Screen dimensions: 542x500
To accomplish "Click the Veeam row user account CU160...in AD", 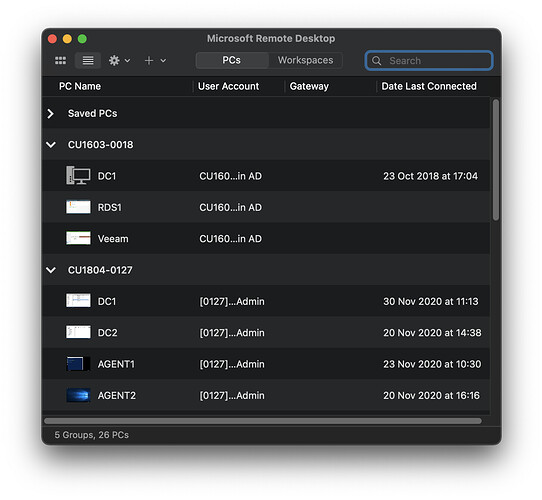I will 231,239.
